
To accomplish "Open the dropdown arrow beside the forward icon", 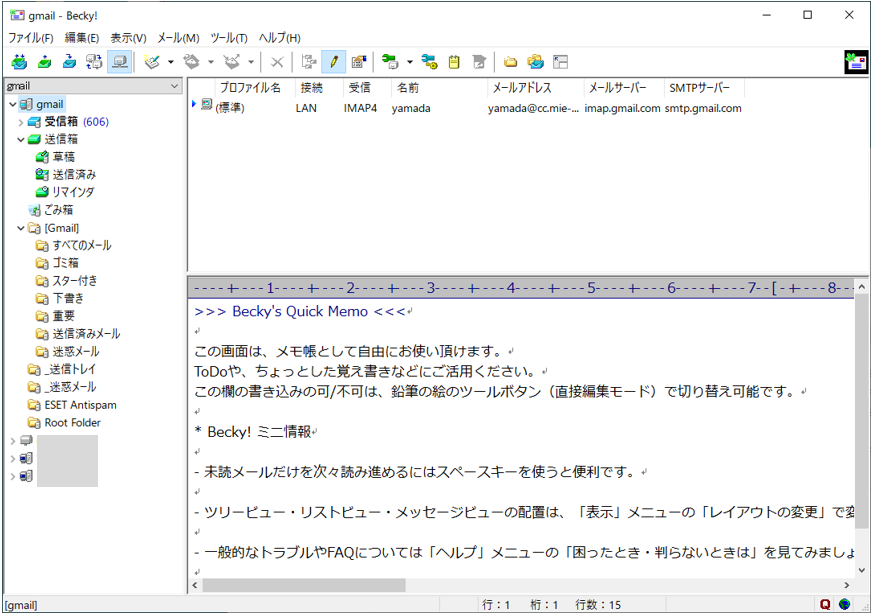I will pyautogui.click(x=251, y=62).
